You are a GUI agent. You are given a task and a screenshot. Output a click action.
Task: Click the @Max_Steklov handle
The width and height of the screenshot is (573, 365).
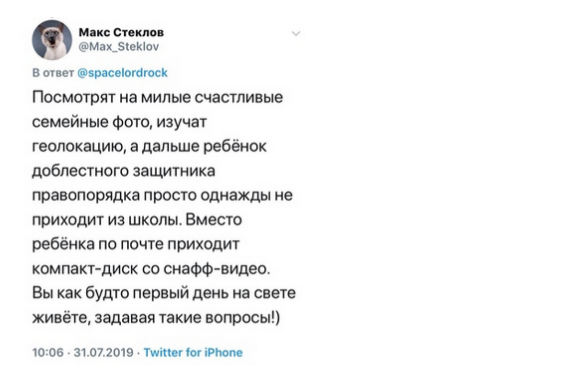coord(119,47)
